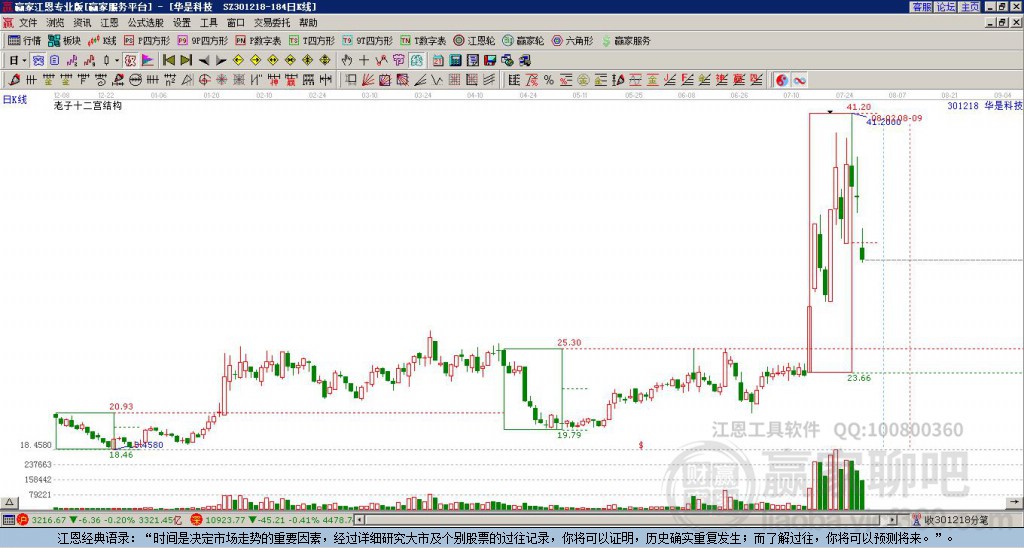Open the 9P四方形 tool

pyautogui.click(x=202, y=40)
